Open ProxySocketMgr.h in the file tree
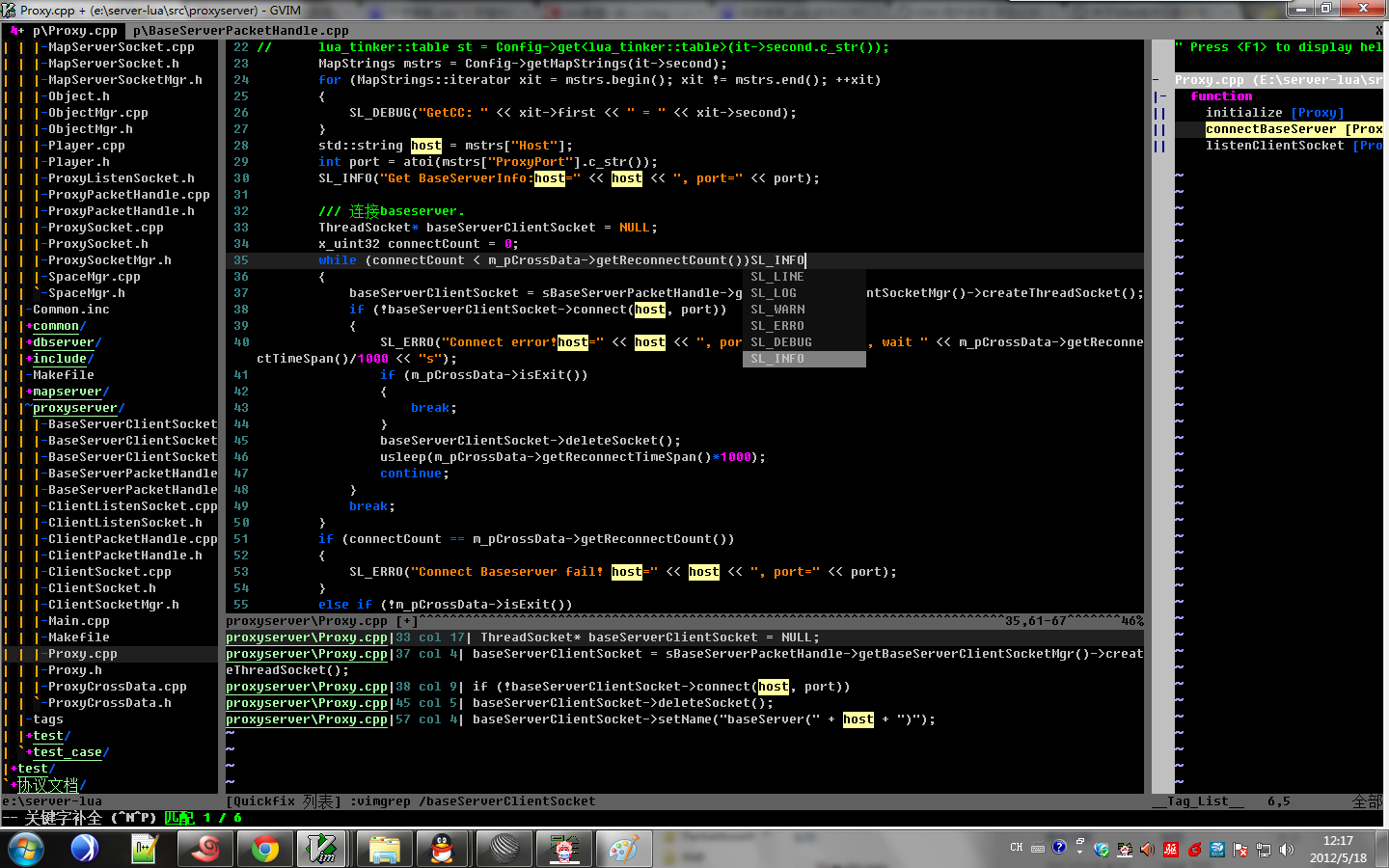The width and height of the screenshot is (1389, 868). point(110,260)
